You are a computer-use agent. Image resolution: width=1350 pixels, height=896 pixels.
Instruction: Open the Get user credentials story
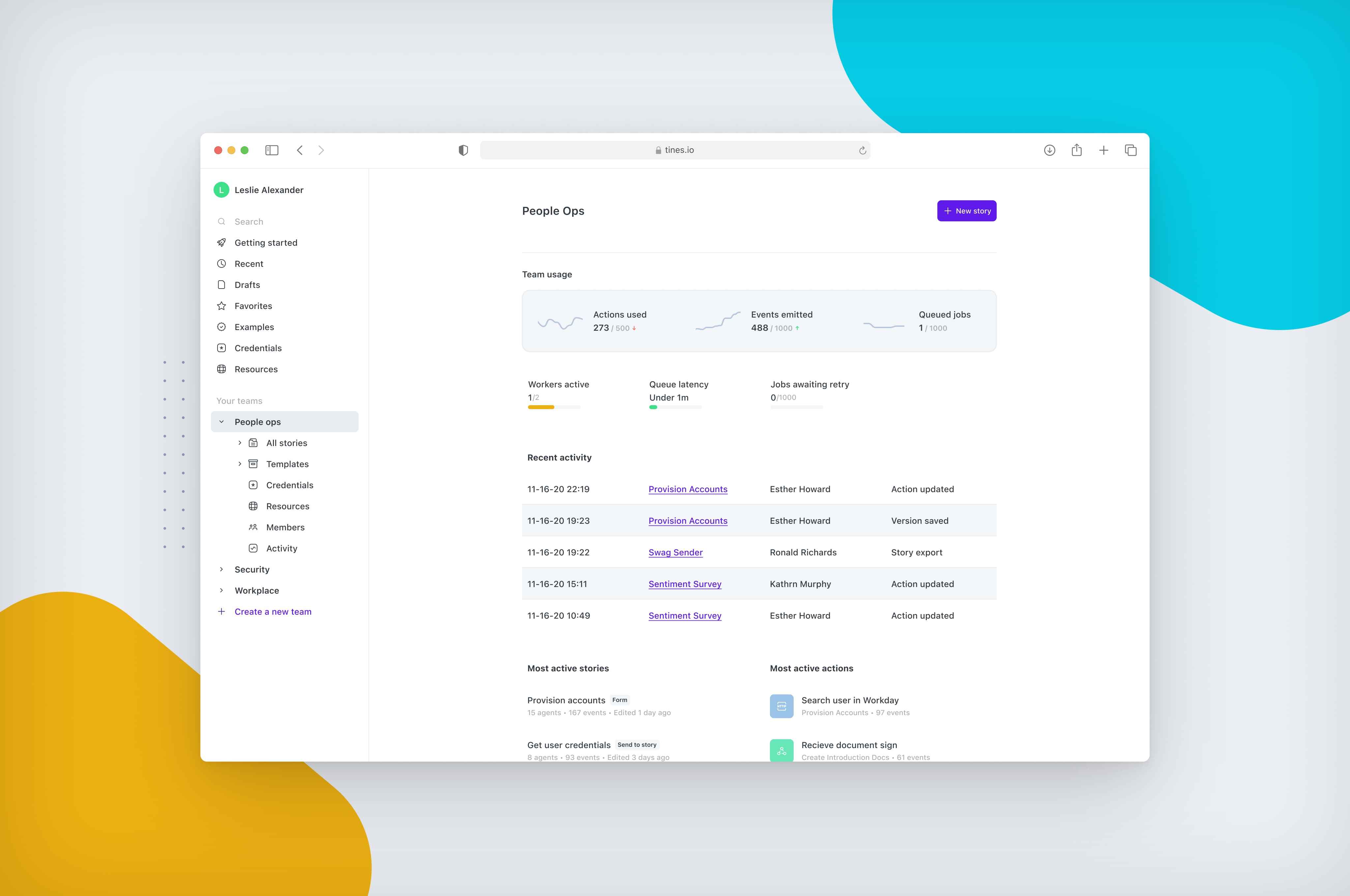569,745
